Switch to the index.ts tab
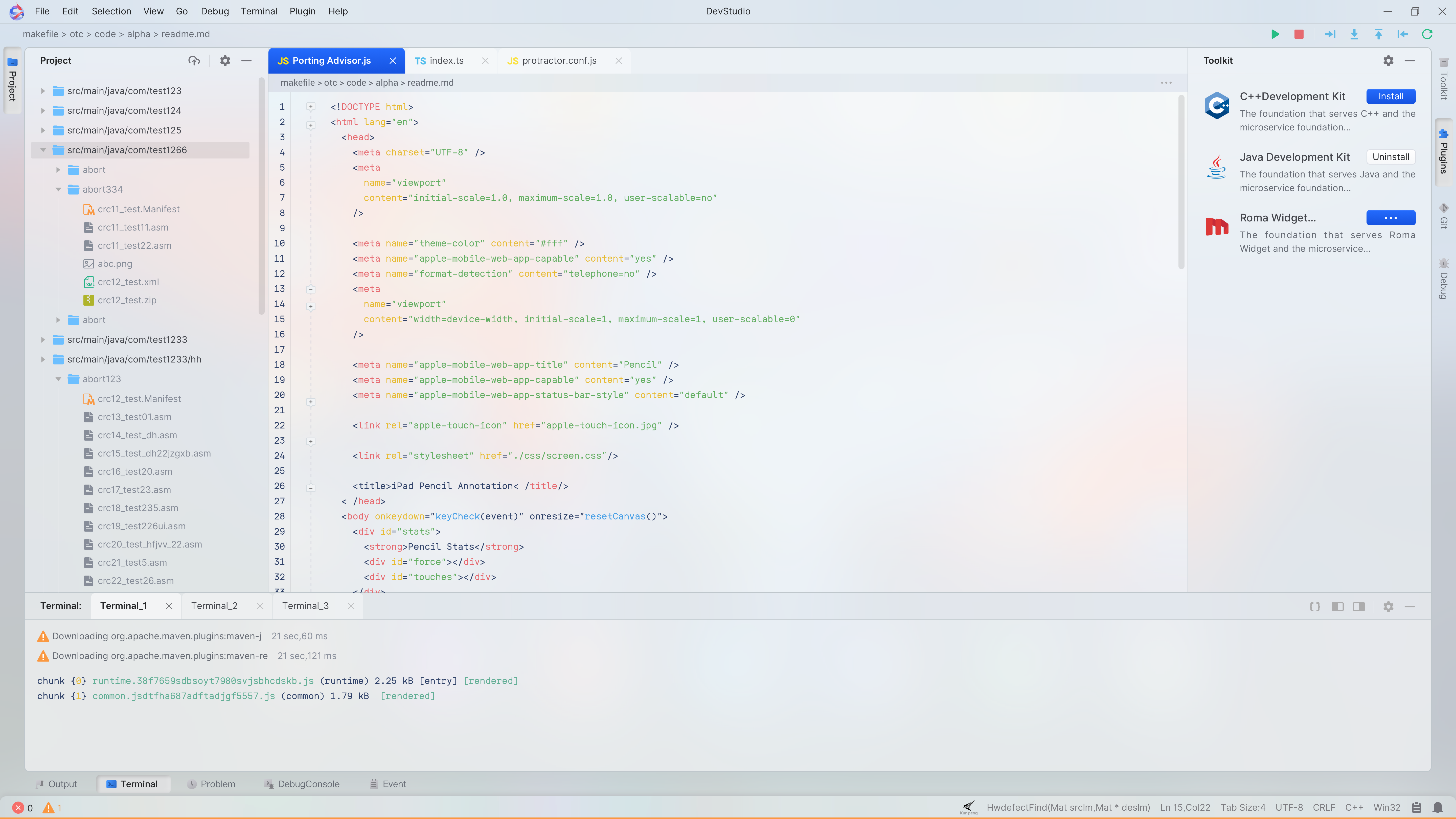The width and height of the screenshot is (1456, 819). tap(446, 60)
